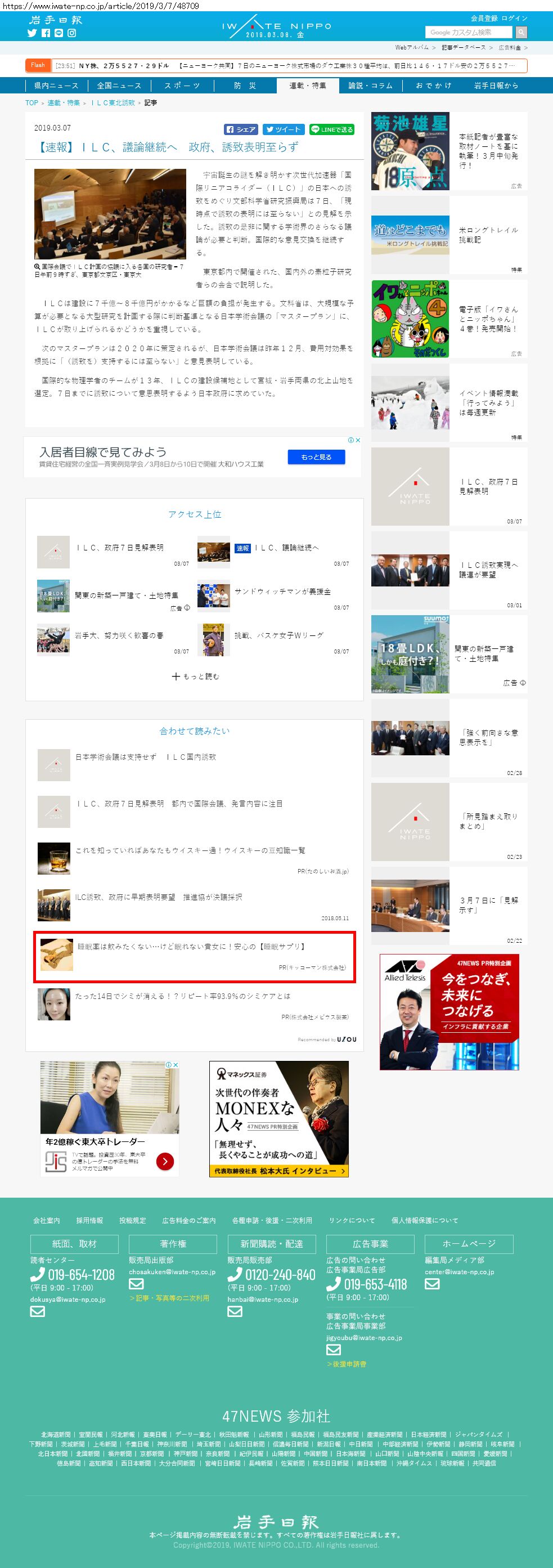
Task: Click the 広告事業 footer button
Action: [370, 1244]
